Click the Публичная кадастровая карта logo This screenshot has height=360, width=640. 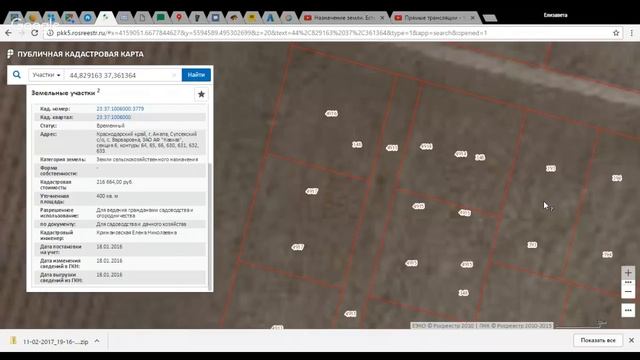tap(76, 54)
